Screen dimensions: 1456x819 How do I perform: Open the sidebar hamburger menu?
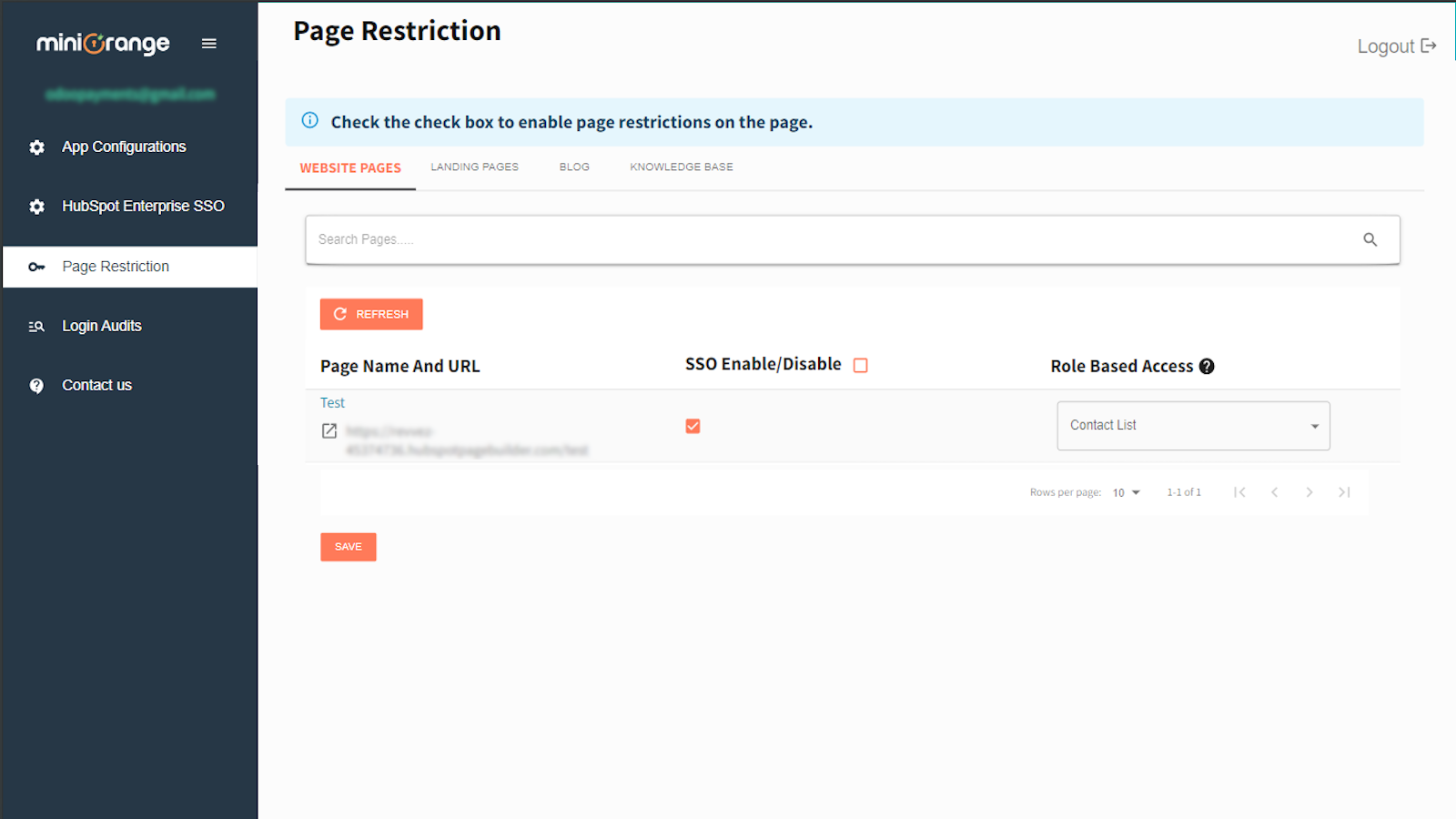(208, 43)
